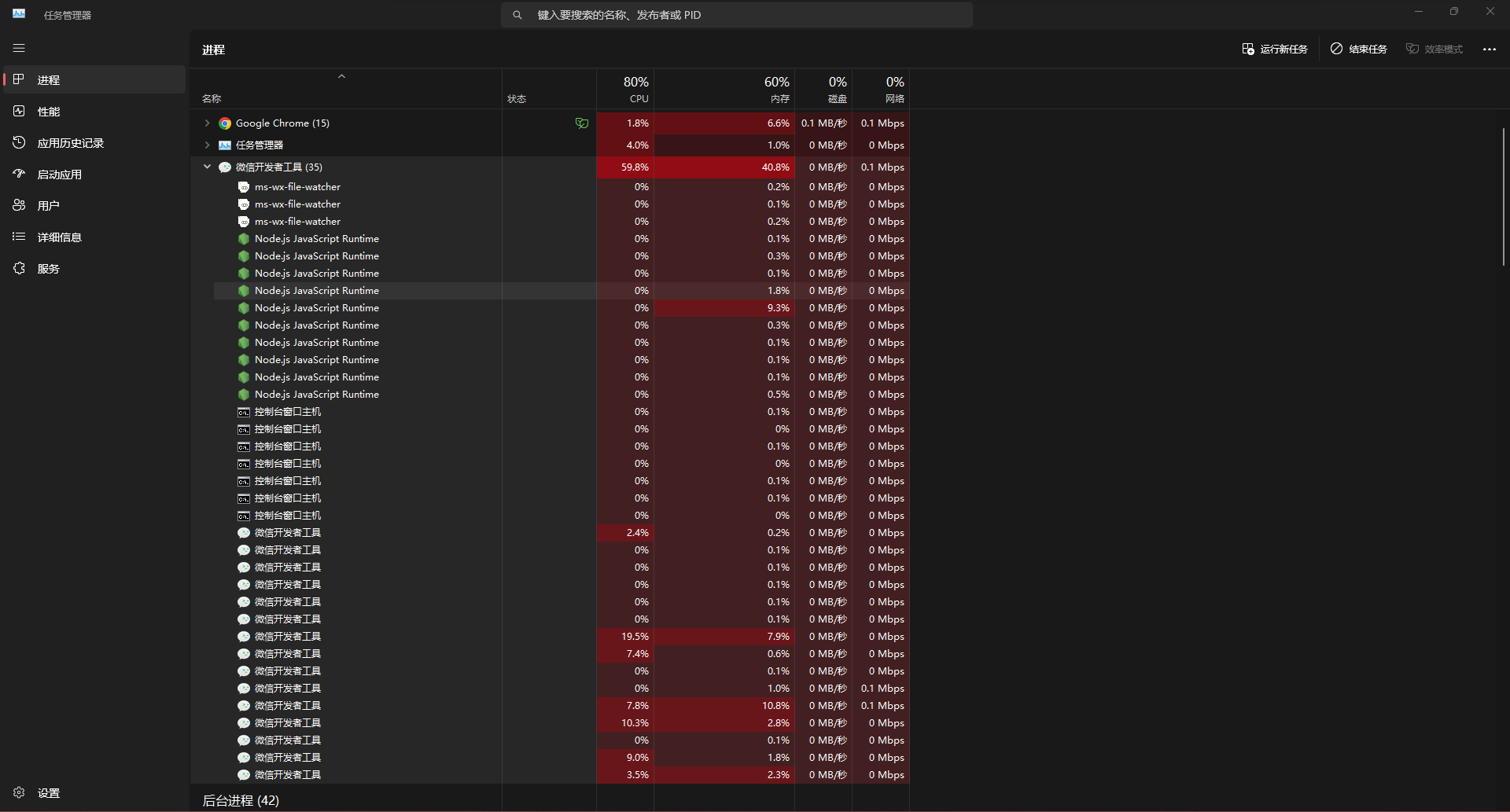Image resolution: width=1510 pixels, height=812 pixels.
Task: Collapse the 微信开发者工具 (35) process group
Action: click(207, 167)
